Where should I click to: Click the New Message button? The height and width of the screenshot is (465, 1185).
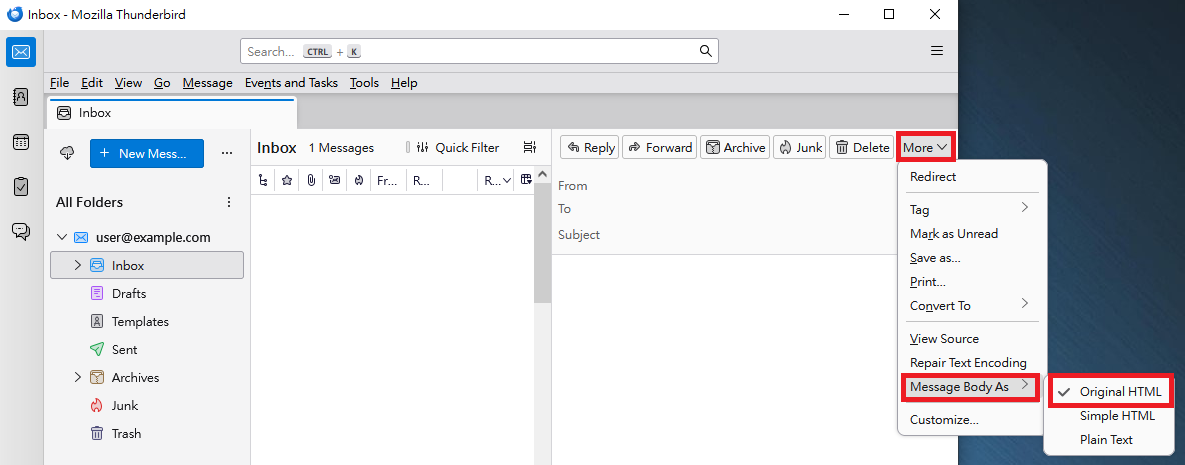coord(147,153)
